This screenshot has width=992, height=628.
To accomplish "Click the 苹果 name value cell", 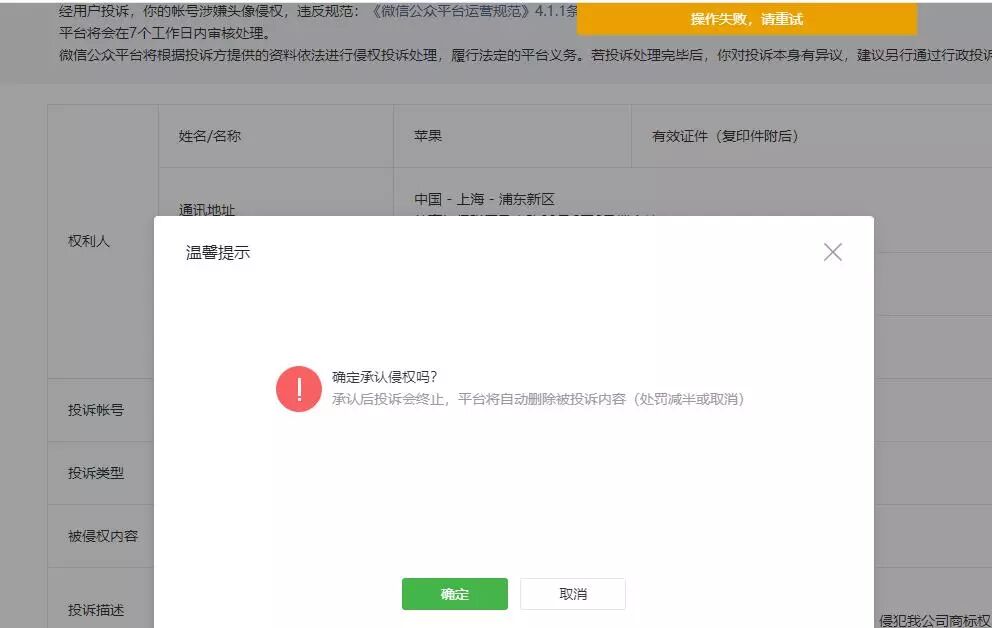I will [x=512, y=136].
